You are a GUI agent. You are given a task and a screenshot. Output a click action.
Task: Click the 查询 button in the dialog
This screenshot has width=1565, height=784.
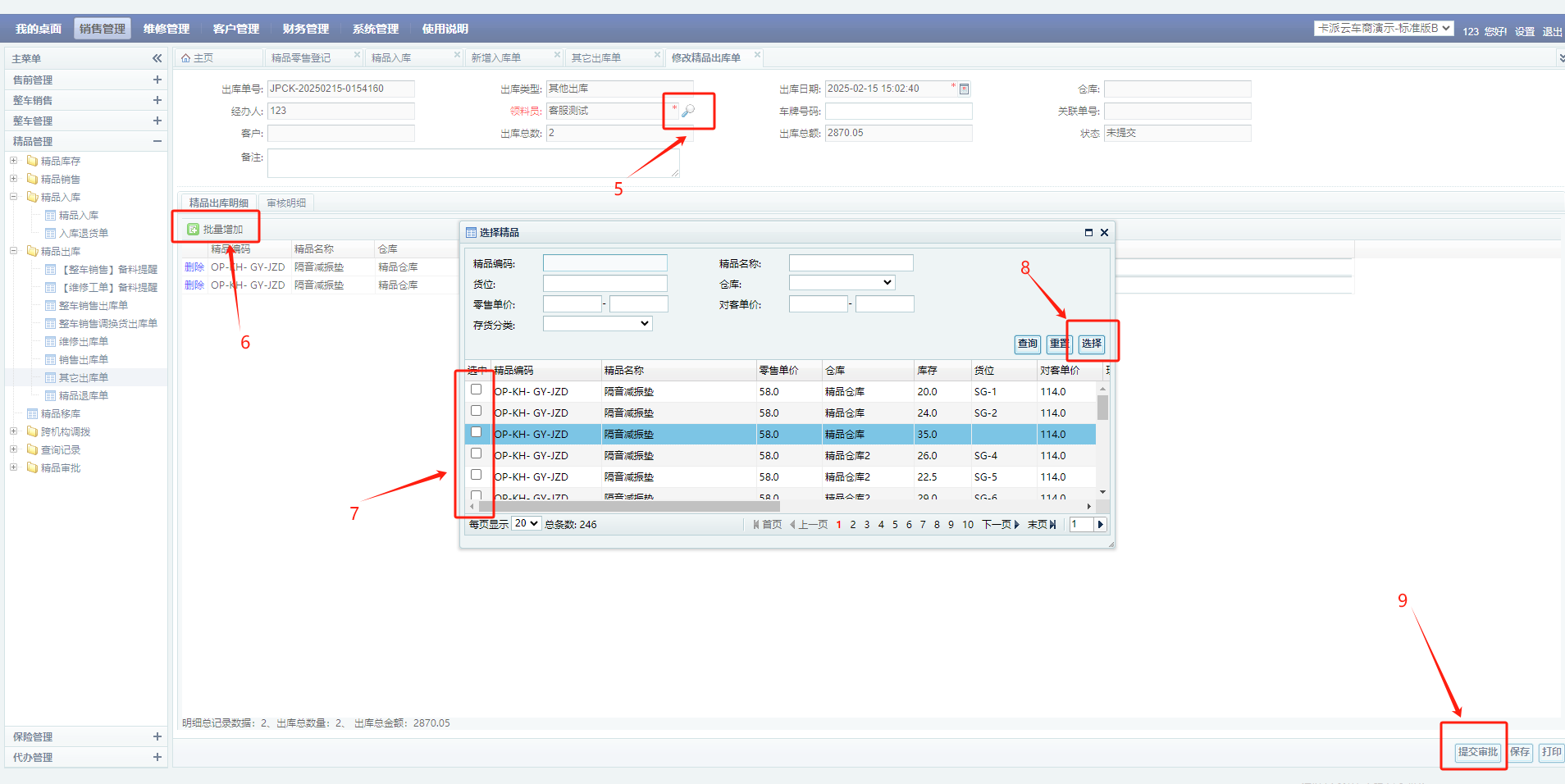(x=1028, y=344)
